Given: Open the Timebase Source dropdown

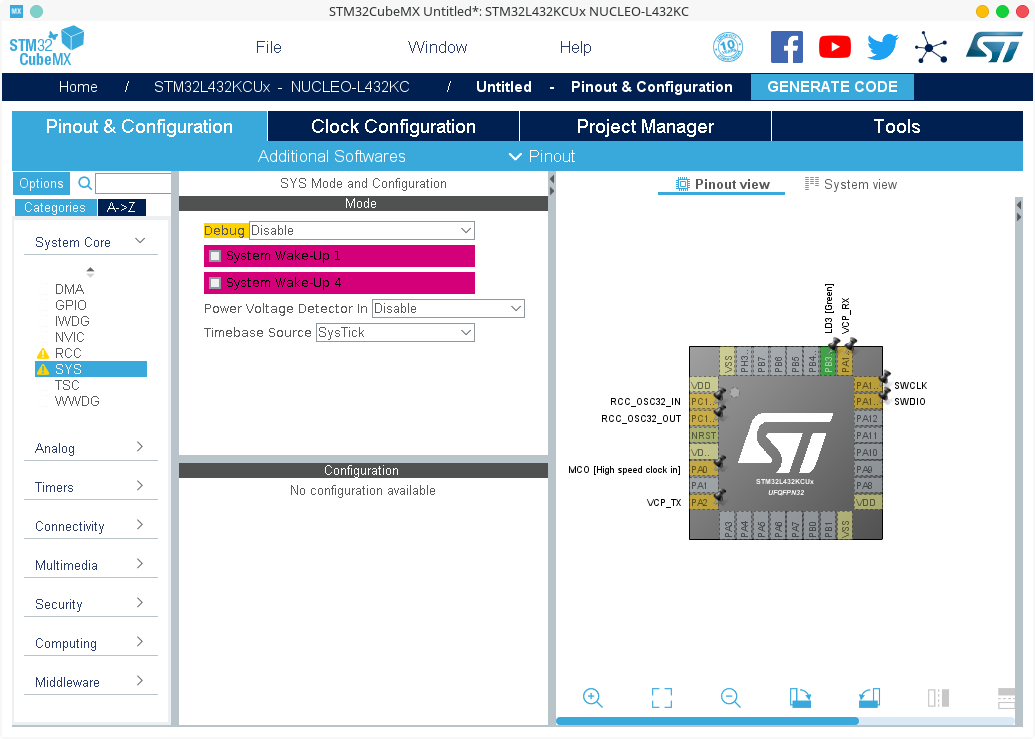Looking at the screenshot, I should [395, 333].
